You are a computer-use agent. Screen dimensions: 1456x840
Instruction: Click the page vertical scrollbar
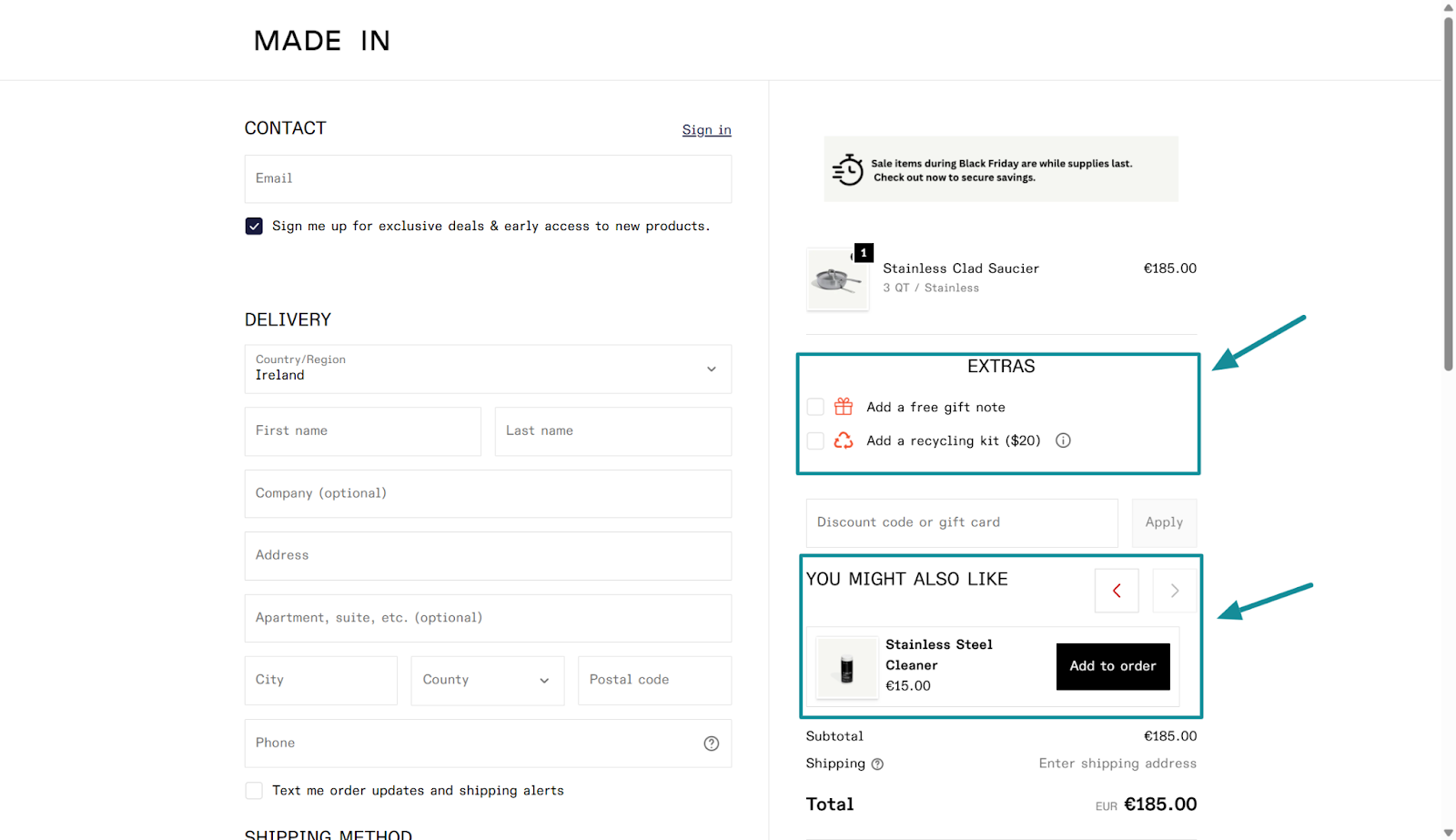tap(1448, 193)
